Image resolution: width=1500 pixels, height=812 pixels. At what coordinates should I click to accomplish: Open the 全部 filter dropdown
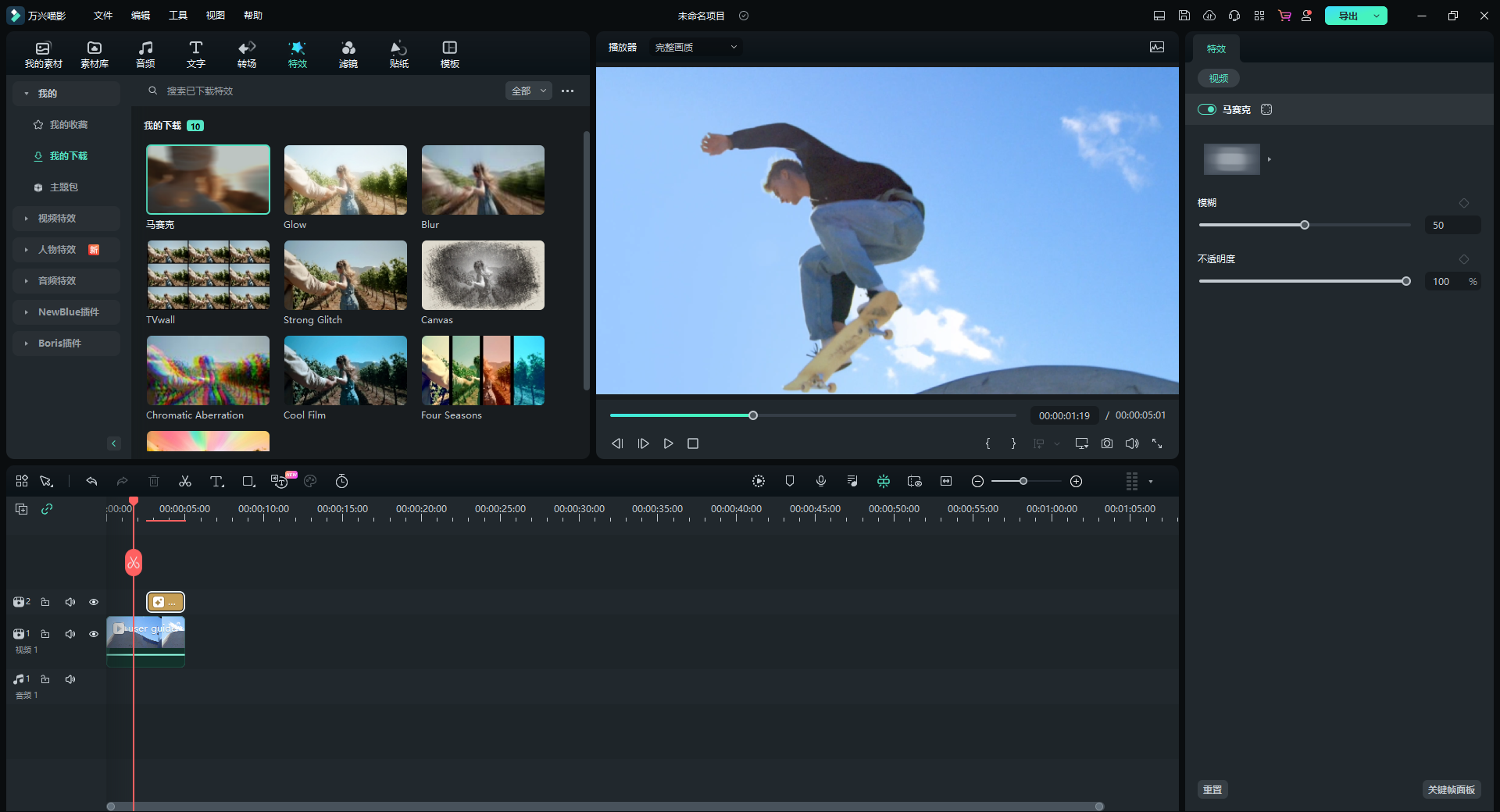(x=529, y=91)
